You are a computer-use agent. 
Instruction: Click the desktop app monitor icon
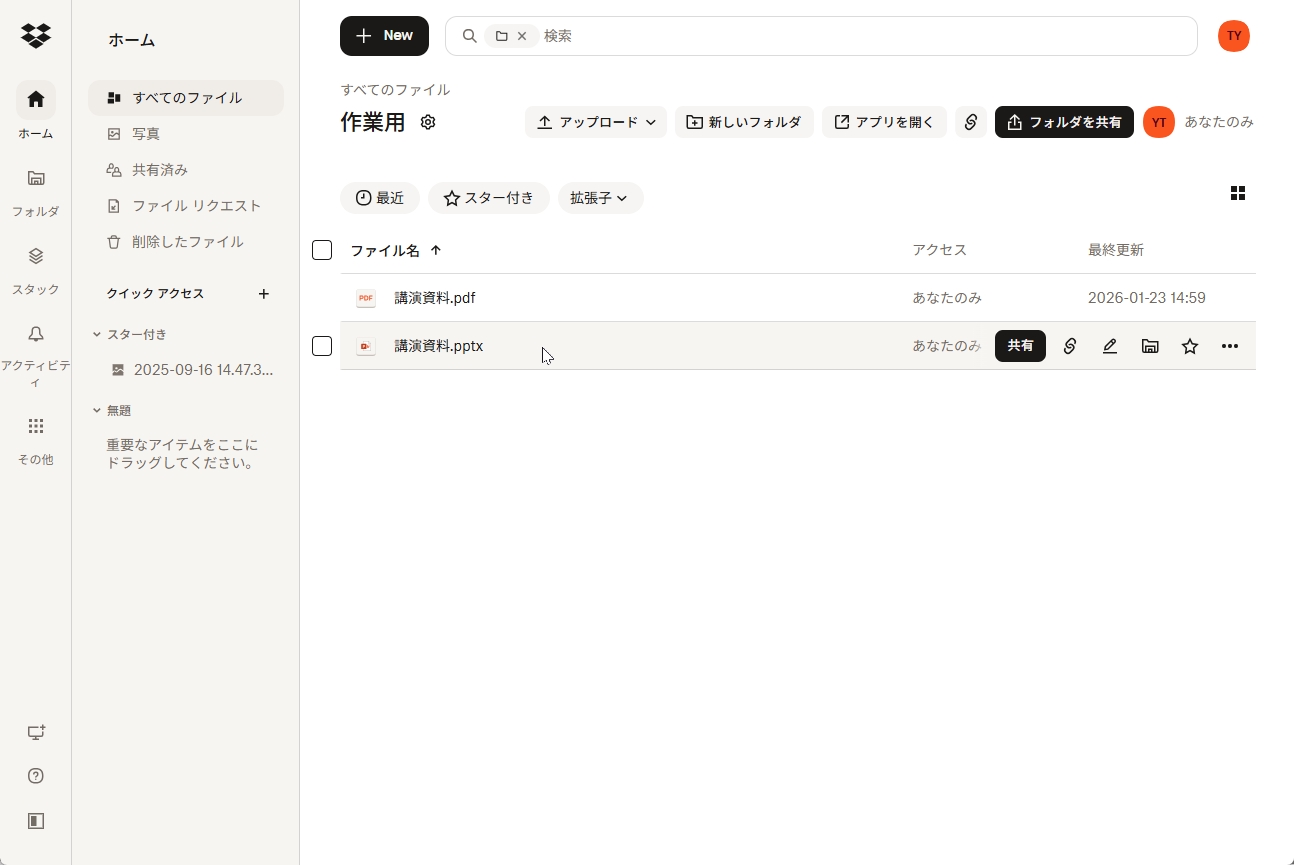coord(36,733)
